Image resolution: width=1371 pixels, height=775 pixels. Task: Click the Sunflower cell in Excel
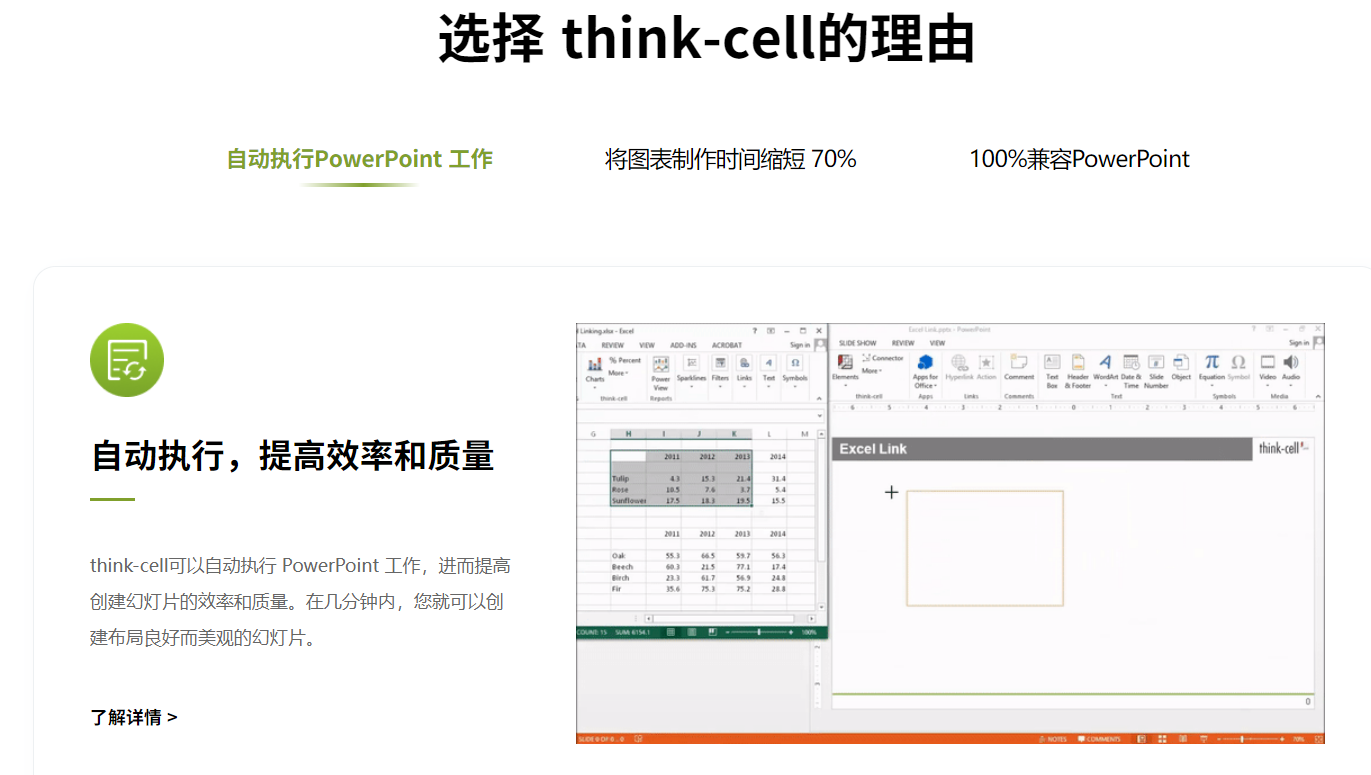click(628, 500)
